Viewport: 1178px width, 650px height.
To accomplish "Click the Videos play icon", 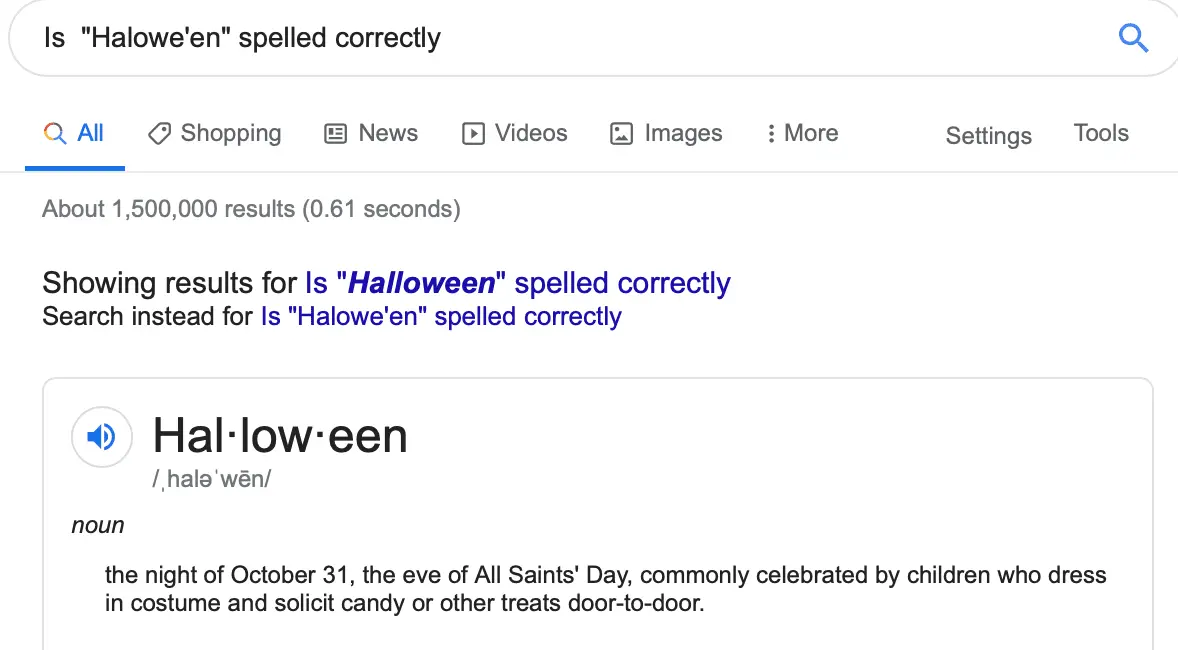I will (x=473, y=134).
